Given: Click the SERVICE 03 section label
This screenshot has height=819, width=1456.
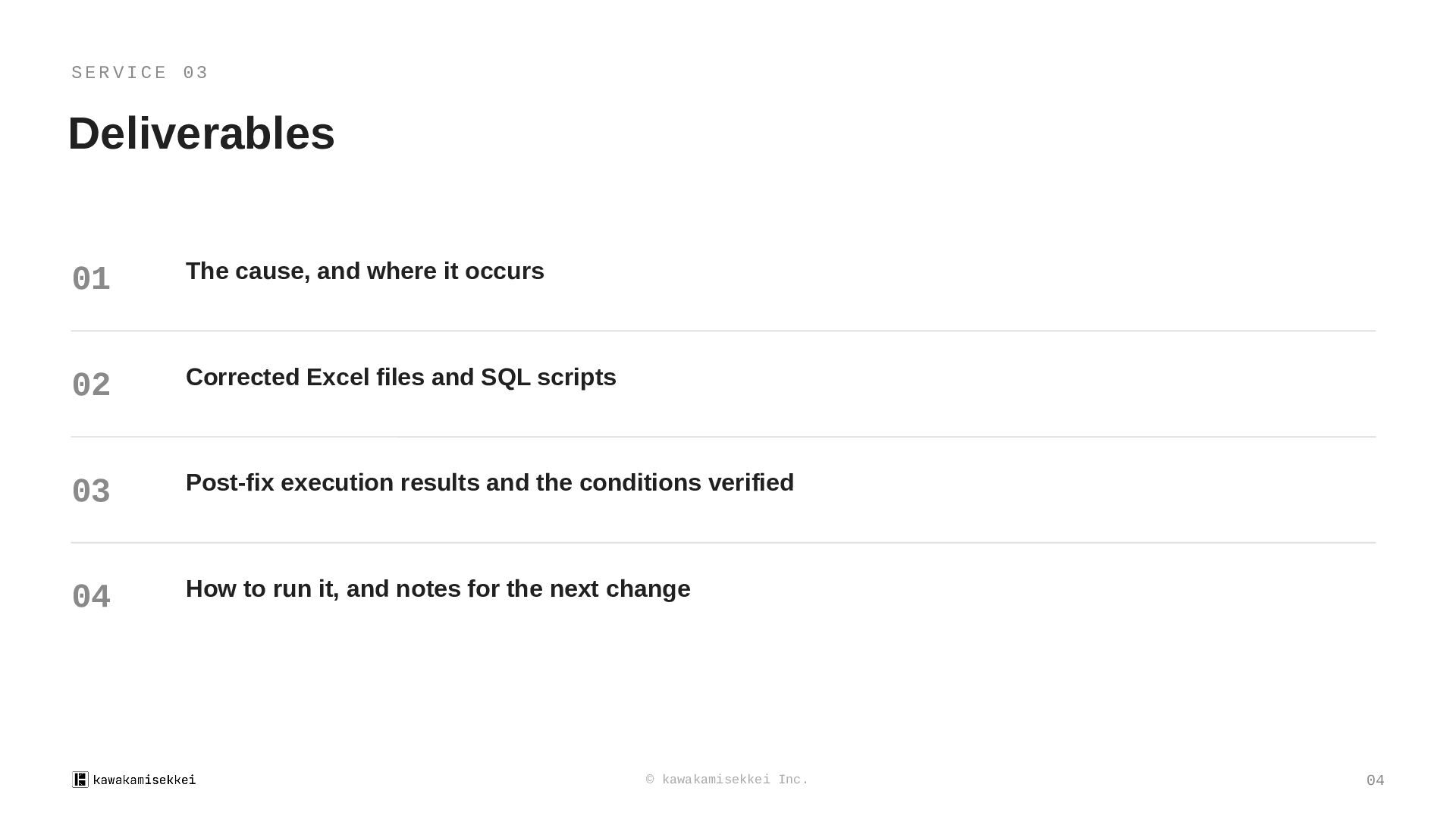Looking at the screenshot, I should [x=140, y=73].
